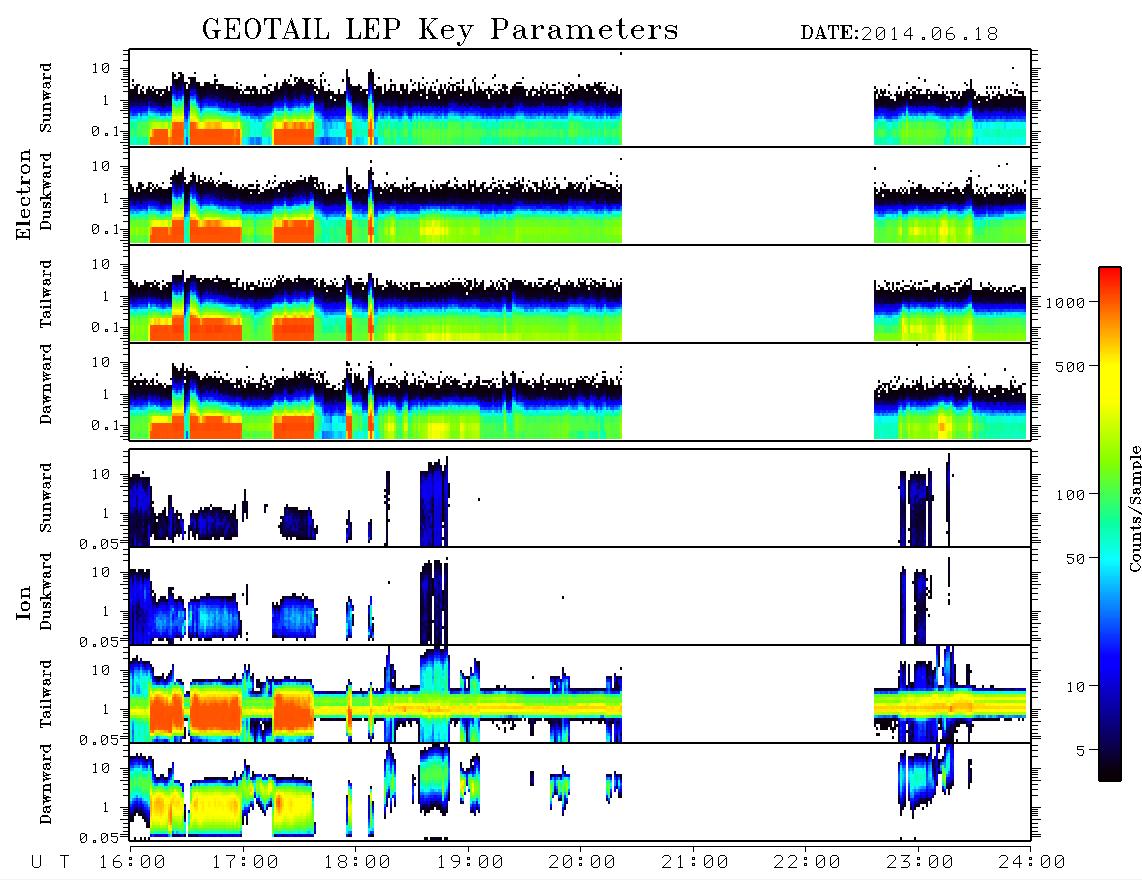Click the 1000 colorbar tick value
The height and width of the screenshot is (880, 1142).
point(1065,302)
